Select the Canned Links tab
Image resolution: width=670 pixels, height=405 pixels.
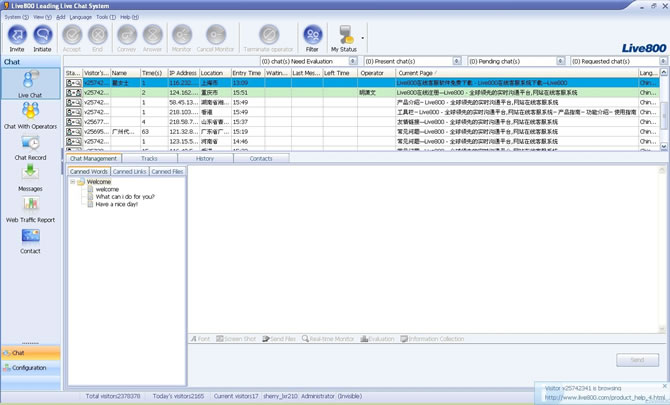pos(130,171)
